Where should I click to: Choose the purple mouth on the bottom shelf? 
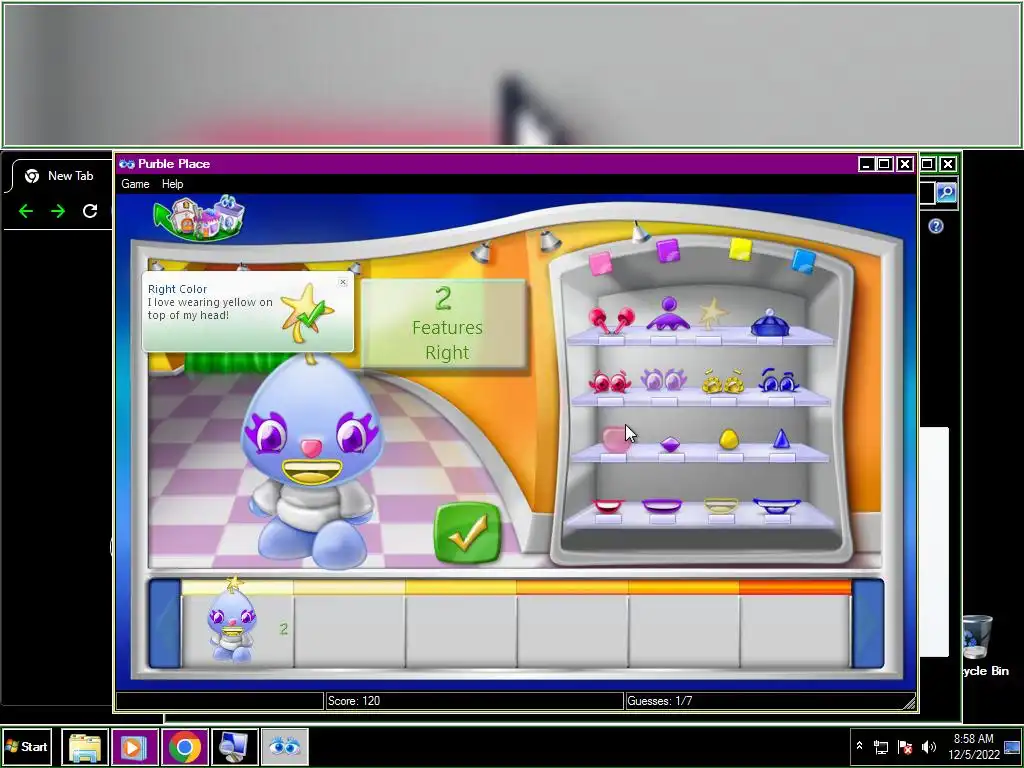pos(662,506)
